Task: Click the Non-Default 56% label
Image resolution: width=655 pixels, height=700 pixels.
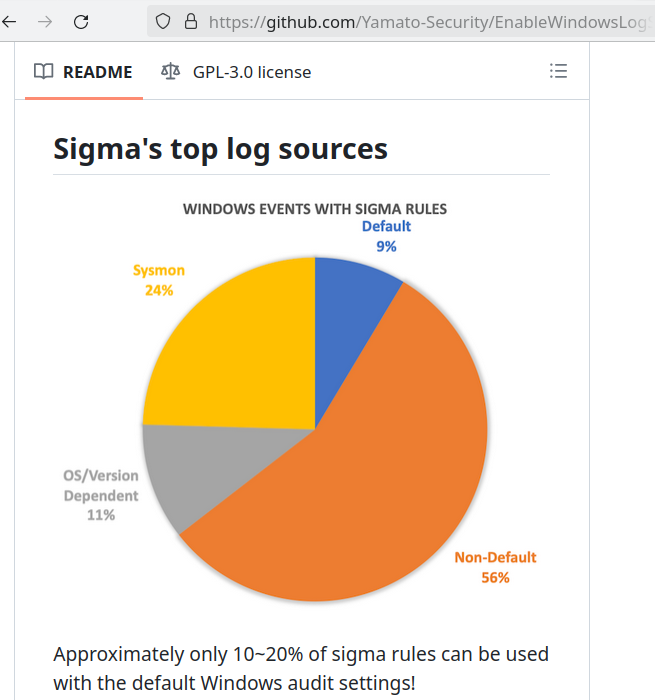Action: click(495, 567)
